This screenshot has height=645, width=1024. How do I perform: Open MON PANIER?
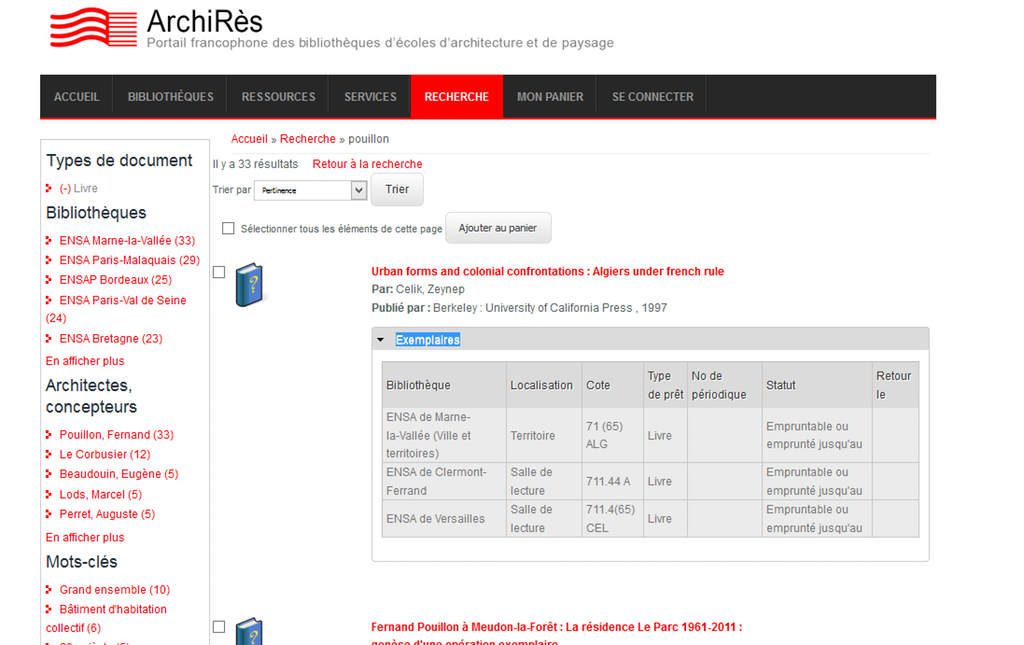550,97
